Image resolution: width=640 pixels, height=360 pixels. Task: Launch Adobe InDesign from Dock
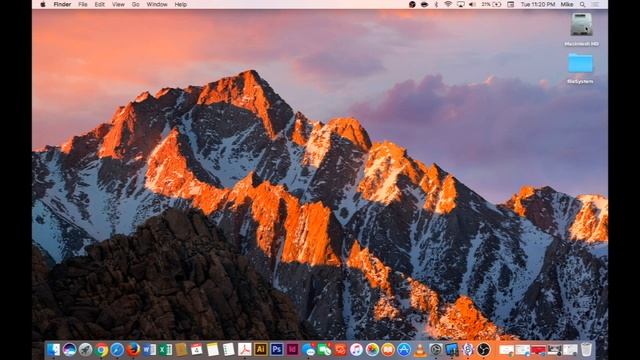[292, 350]
